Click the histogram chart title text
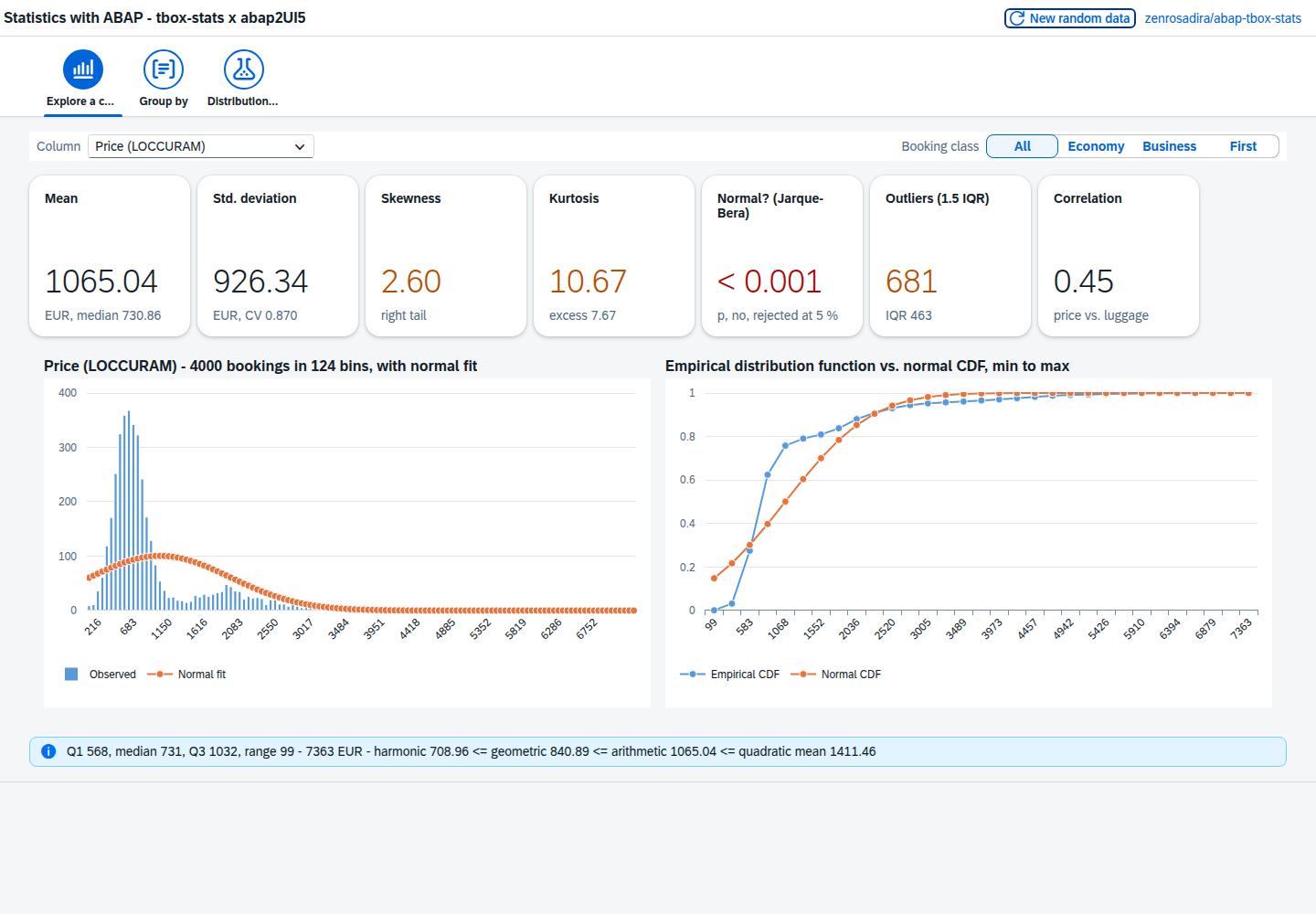This screenshot has height=914, width=1316. (260, 366)
